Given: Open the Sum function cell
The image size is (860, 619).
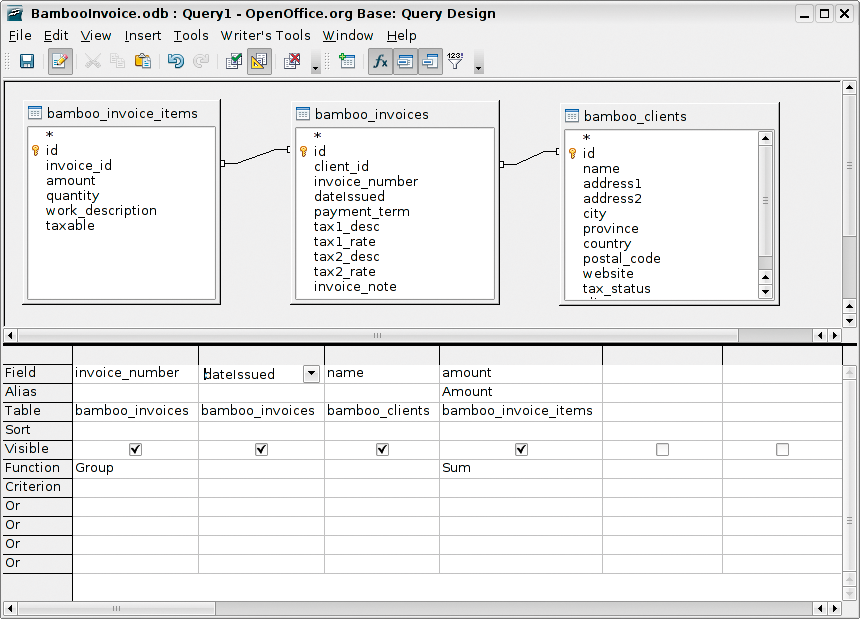Looking at the screenshot, I should pyautogui.click(x=521, y=468).
